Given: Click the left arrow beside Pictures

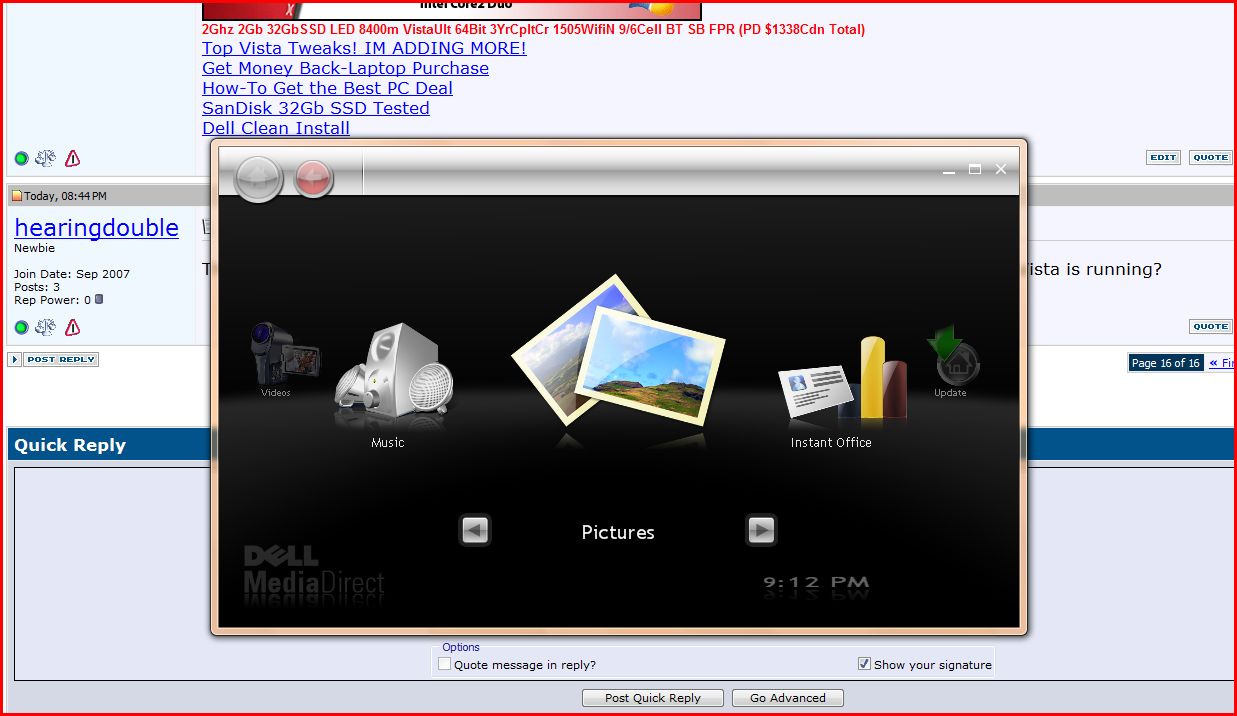Looking at the screenshot, I should (x=475, y=531).
